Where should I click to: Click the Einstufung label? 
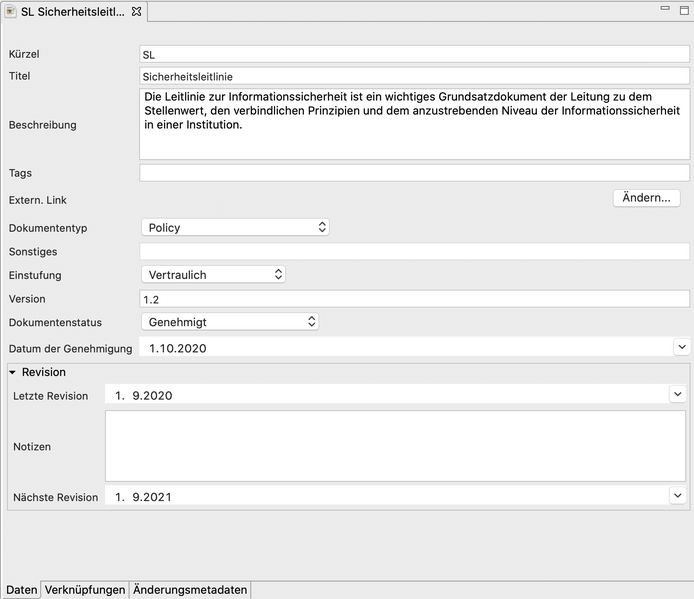[x=35, y=275]
